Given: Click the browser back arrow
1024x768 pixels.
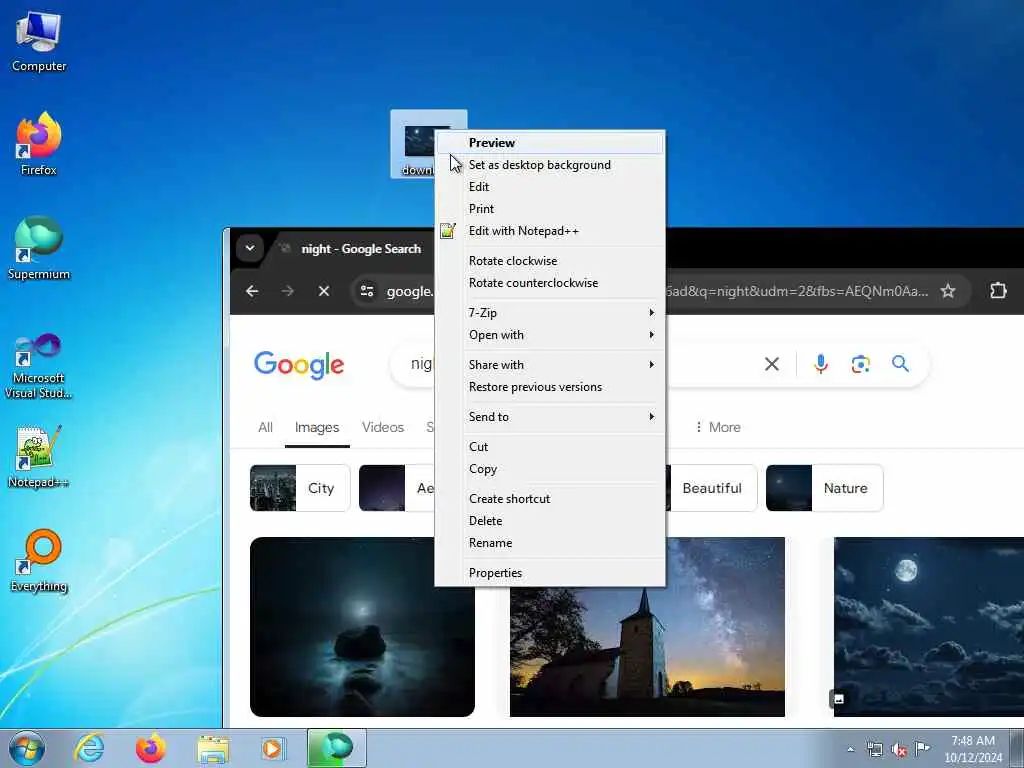Looking at the screenshot, I should (252, 291).
